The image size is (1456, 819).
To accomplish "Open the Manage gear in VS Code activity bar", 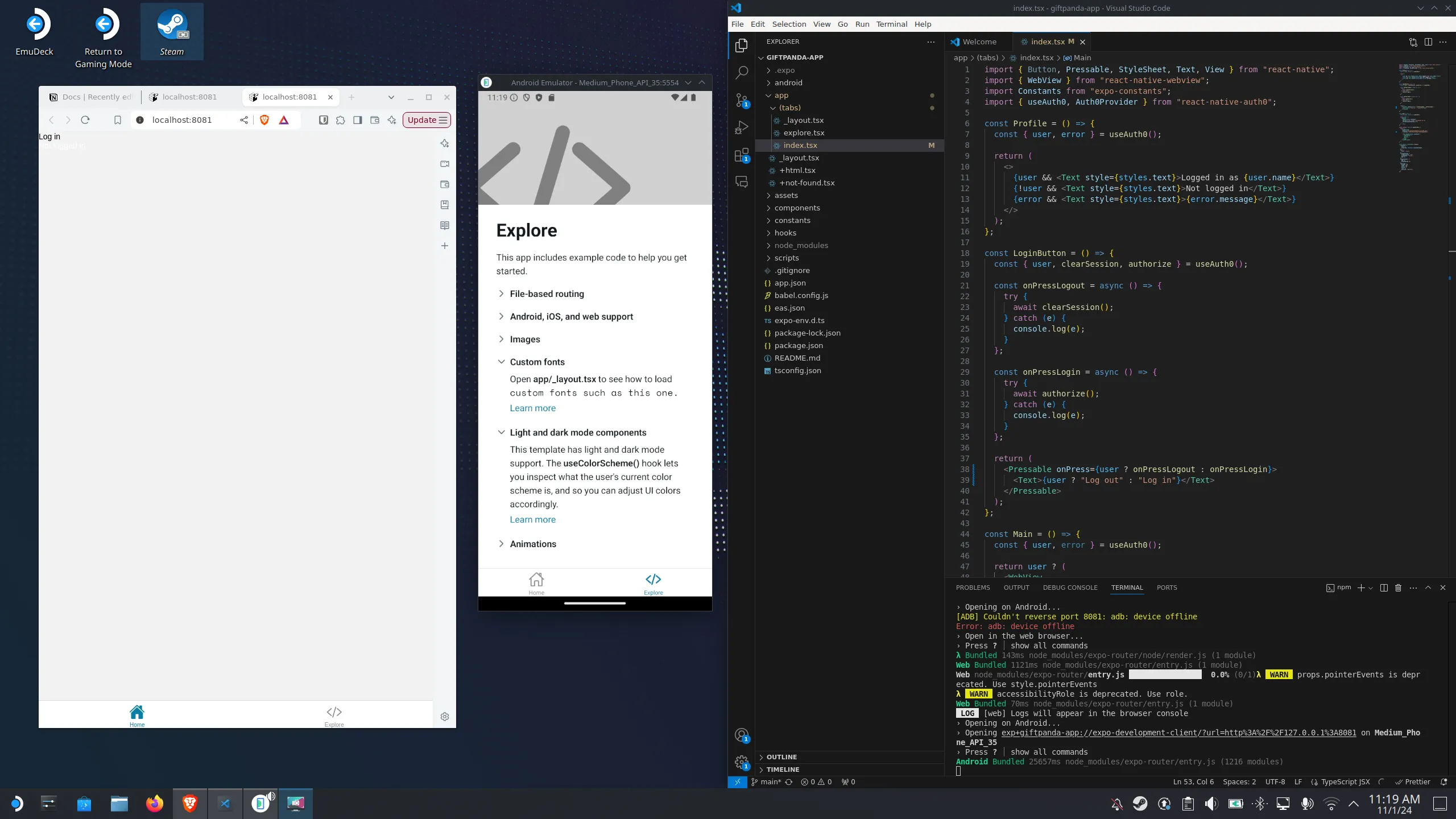I will 741,762.
